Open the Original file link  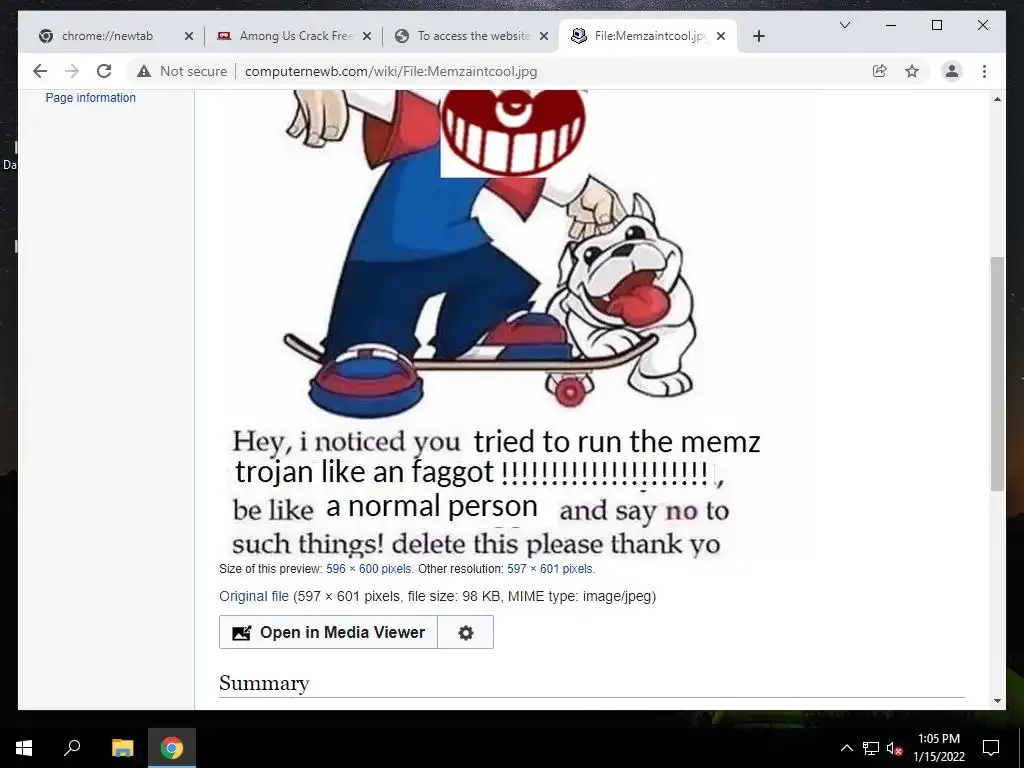coord(253,596)
